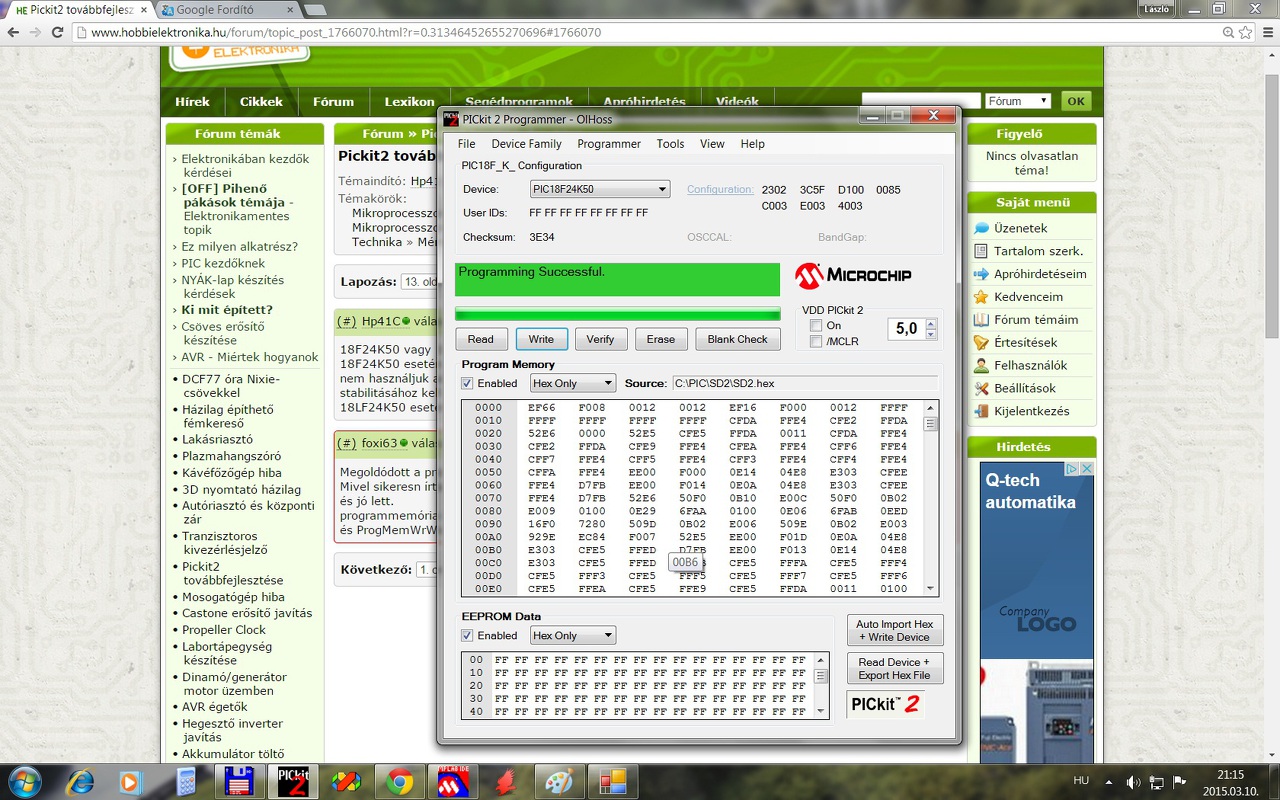Open Program Memory Hex Only dropdown
Image resolution: width=1280 pixels, height=800 pixels.
pyautogui.click(x=573, y=383)
